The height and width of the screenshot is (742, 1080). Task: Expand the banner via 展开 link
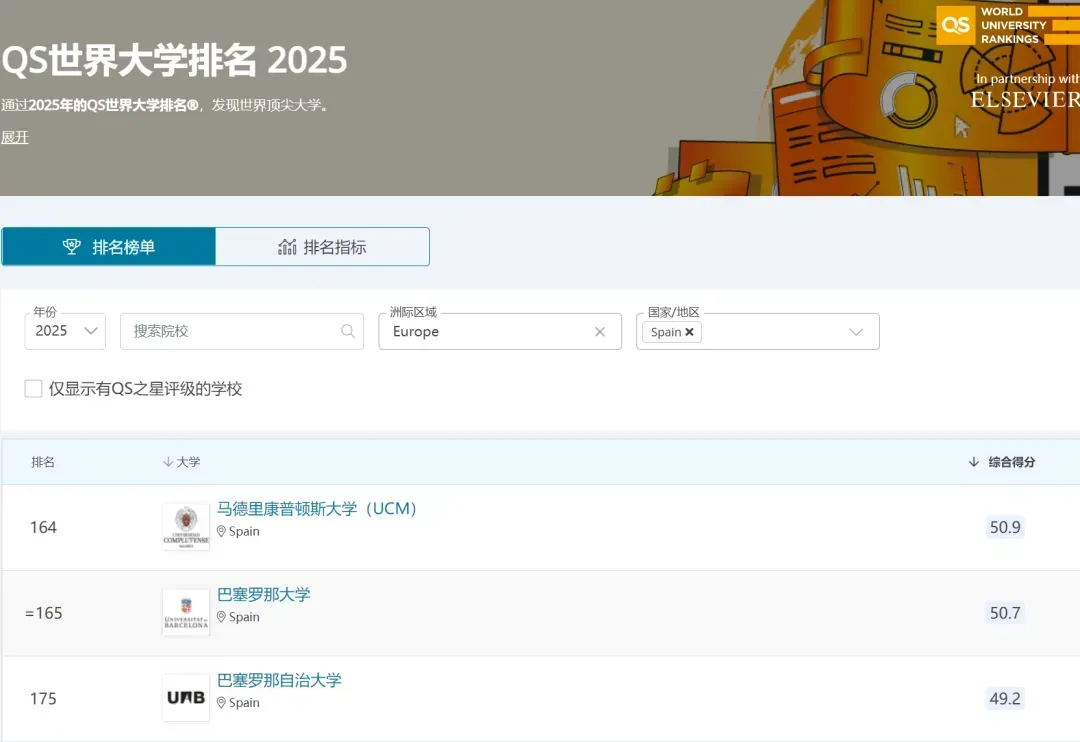pyautogui.click(x=14, y=137)
